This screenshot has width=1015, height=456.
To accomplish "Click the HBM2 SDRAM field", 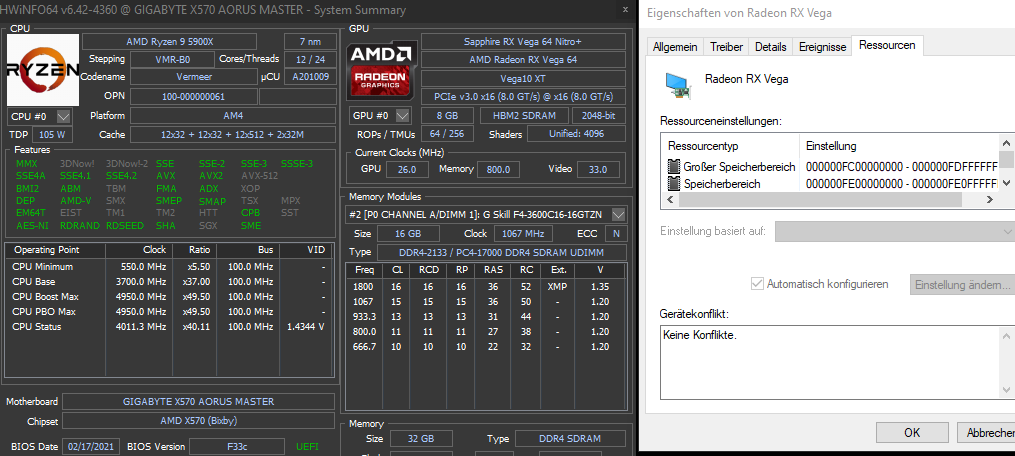I will [524, 115].
